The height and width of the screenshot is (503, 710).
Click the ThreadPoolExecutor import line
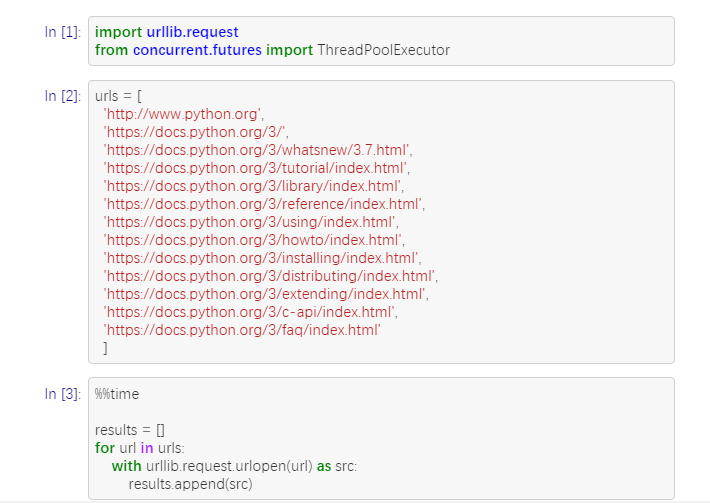[x=272, y=50]
